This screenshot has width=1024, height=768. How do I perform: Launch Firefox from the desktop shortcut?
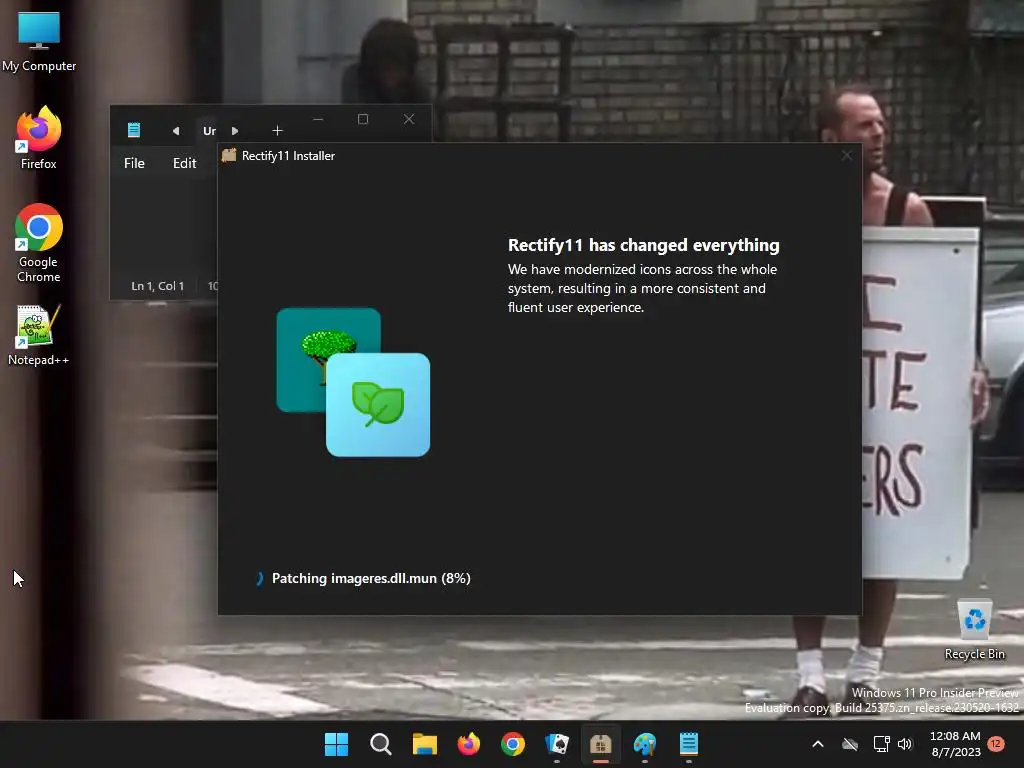point(39,138)
